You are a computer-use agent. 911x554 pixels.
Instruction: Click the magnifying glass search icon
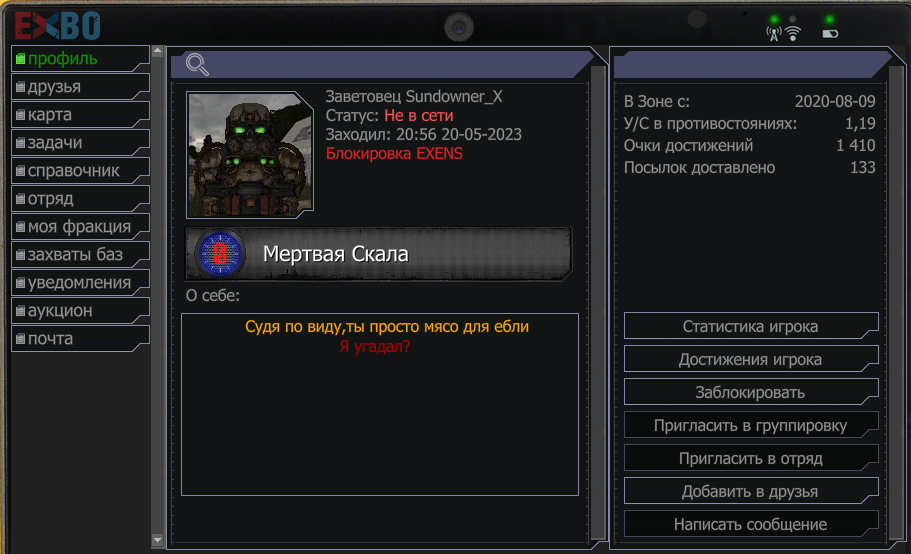[197, 64]
